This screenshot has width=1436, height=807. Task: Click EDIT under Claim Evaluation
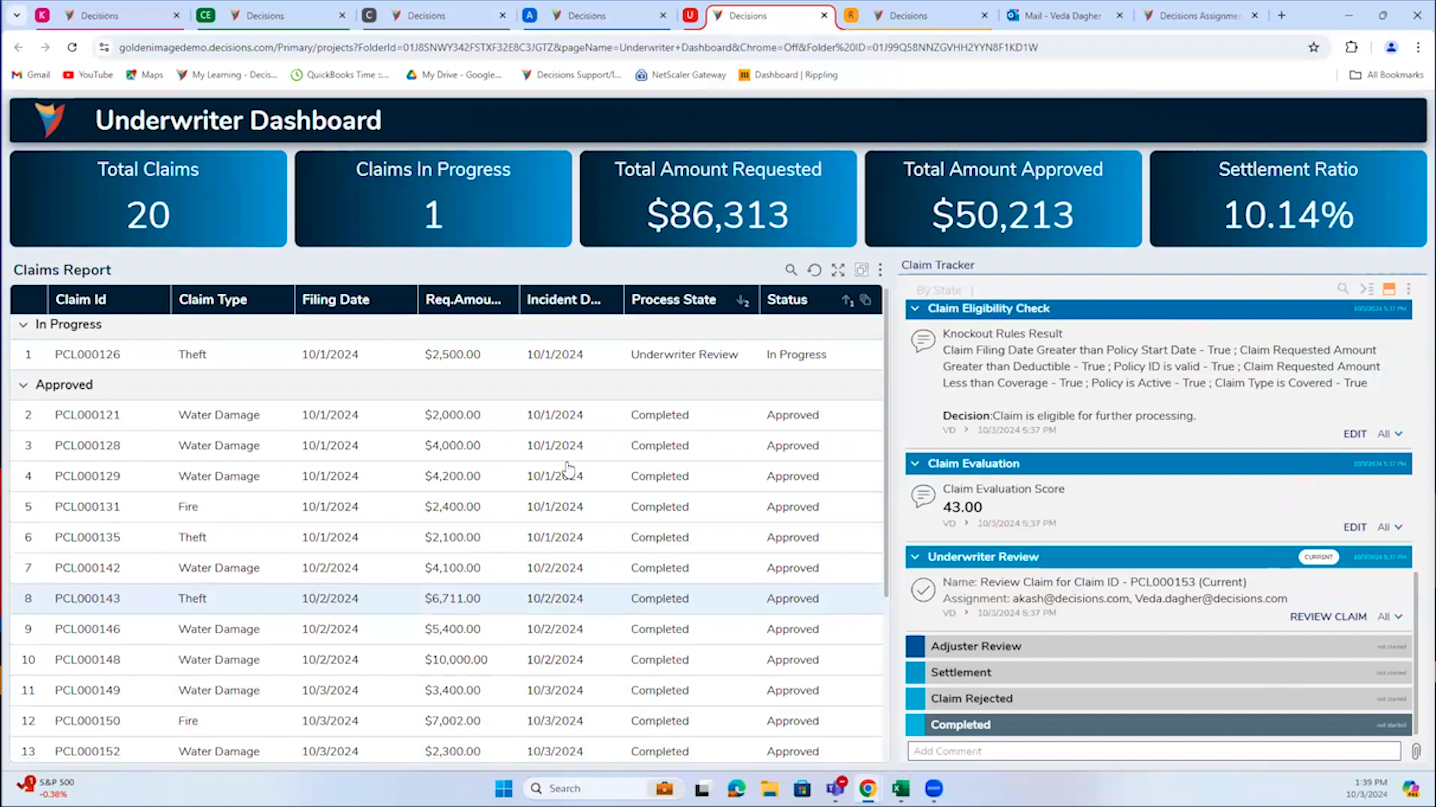pos(1355,527)
